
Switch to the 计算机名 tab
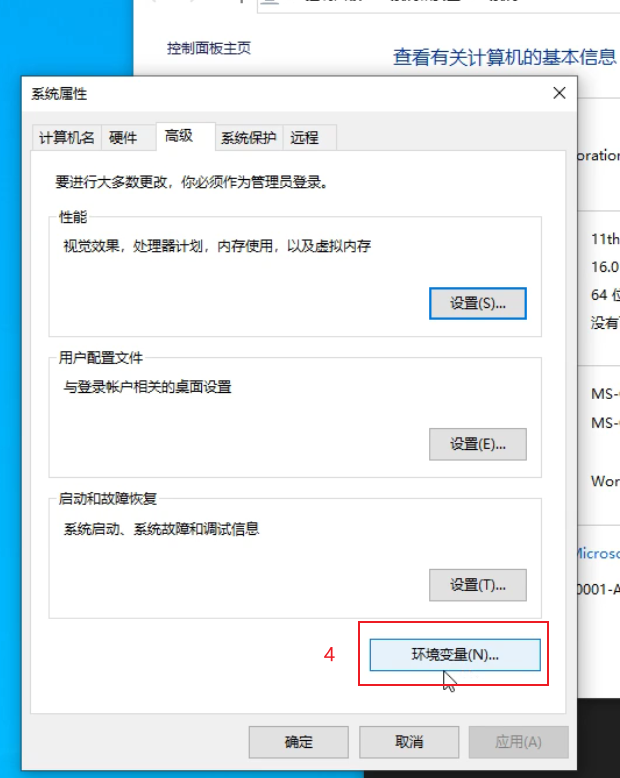tap(66, 137)
